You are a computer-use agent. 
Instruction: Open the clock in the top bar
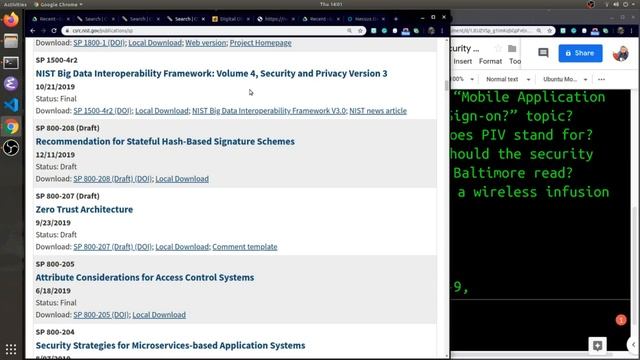(331, 4)
